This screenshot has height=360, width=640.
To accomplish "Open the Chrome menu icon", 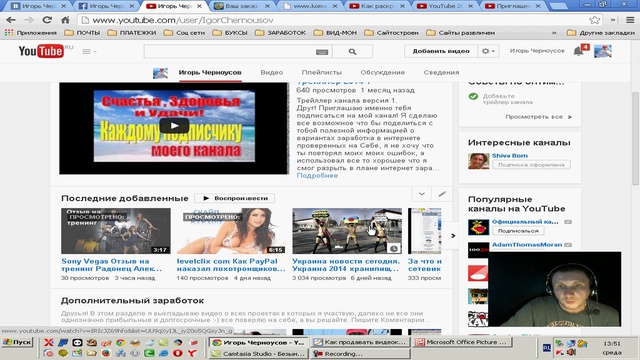I will tap(630, 20).
